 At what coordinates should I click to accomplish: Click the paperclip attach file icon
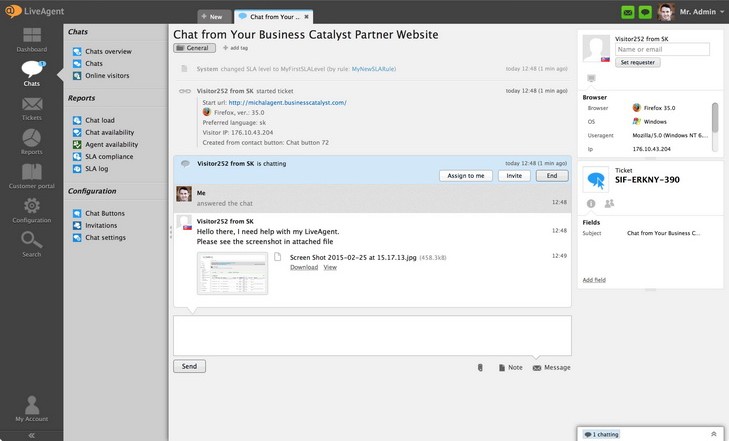[x=480, y=368]
